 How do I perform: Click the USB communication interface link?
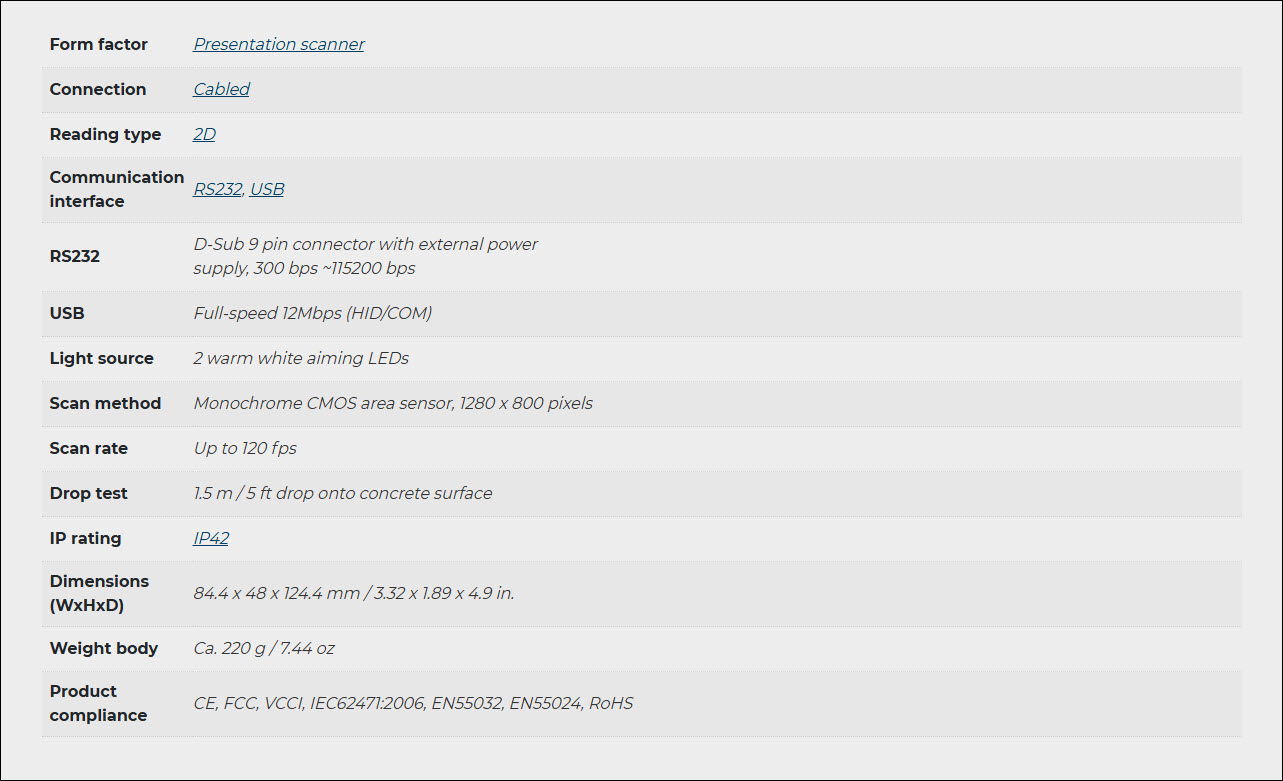click(267, 189)
